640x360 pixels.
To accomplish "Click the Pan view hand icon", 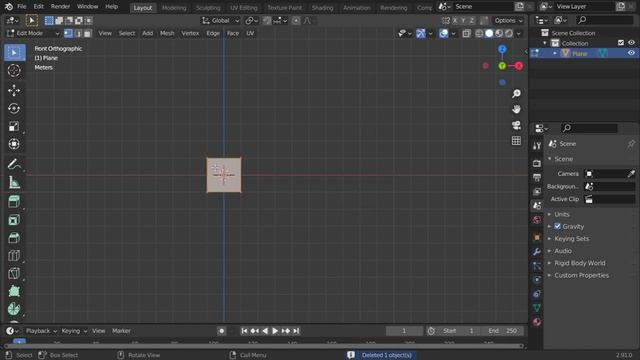I will (x=516, y=109).
